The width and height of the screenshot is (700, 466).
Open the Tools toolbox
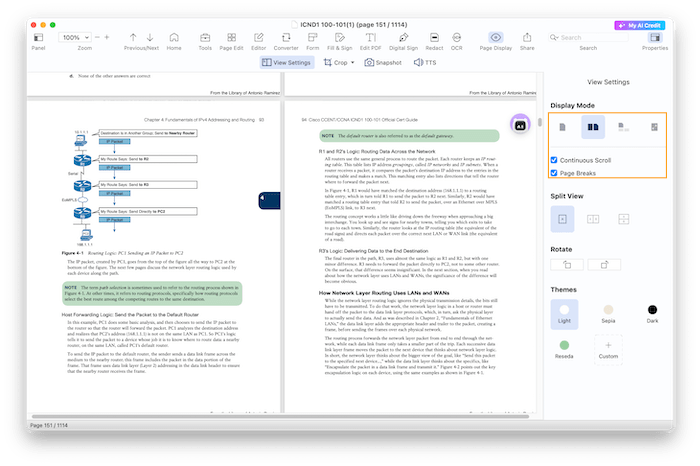pos(205,41)
